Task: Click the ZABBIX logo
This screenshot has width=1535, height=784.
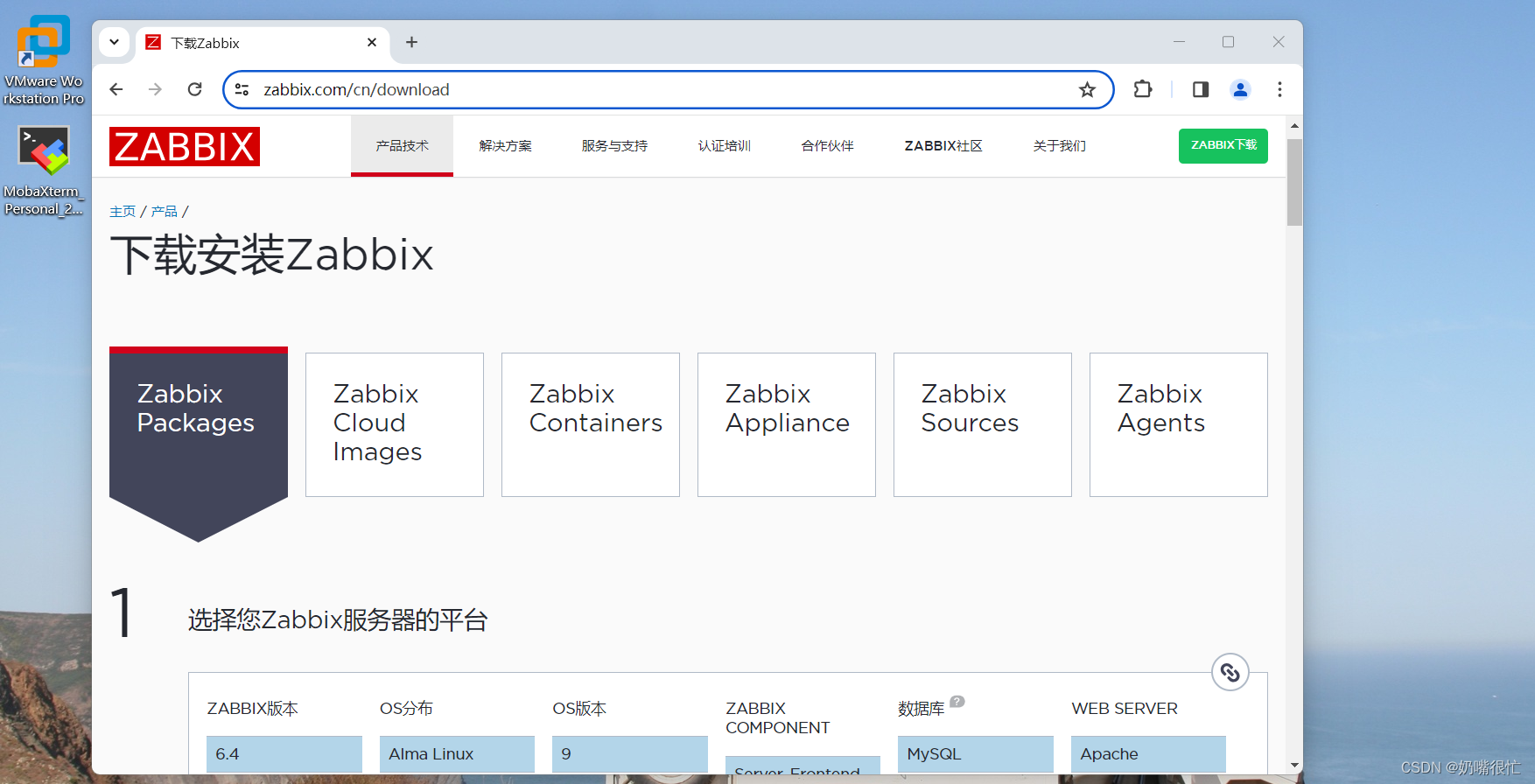Action: pyautogui.click(x=185, y=146)
